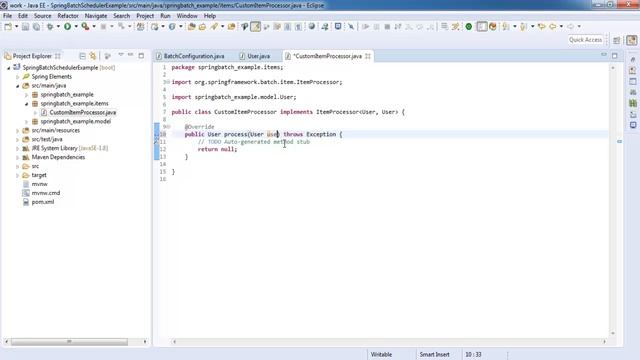Toggle Mark Occurrences highlighter icon
640x360 pixels.
256,27
